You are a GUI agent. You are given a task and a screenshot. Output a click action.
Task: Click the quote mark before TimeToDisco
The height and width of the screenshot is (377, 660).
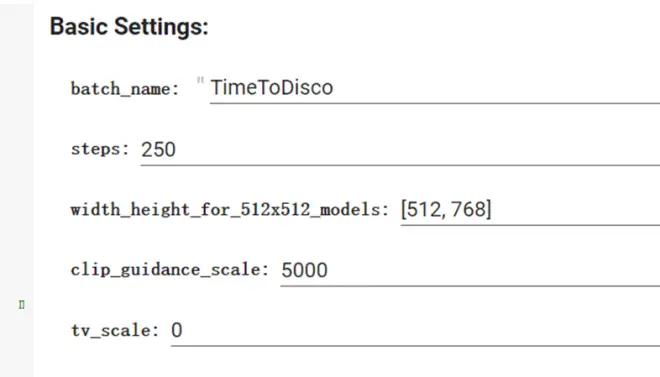pos(200,80)
